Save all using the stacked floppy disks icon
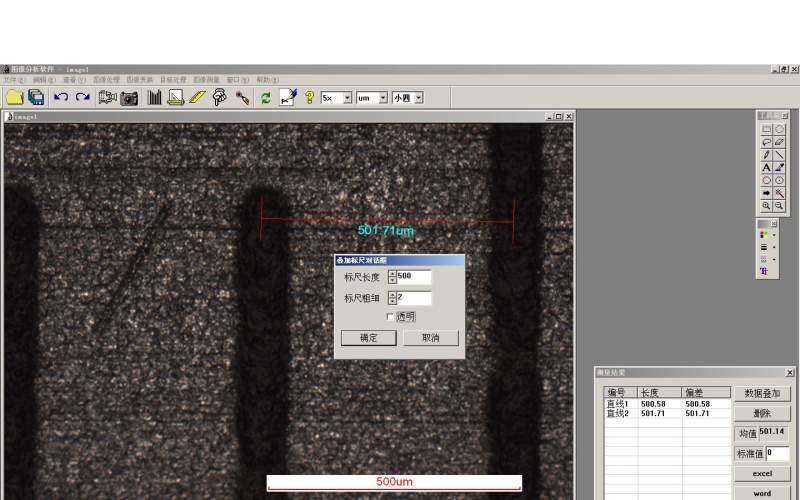This screenshot has height=500, width=800. (x=36, y=97)
